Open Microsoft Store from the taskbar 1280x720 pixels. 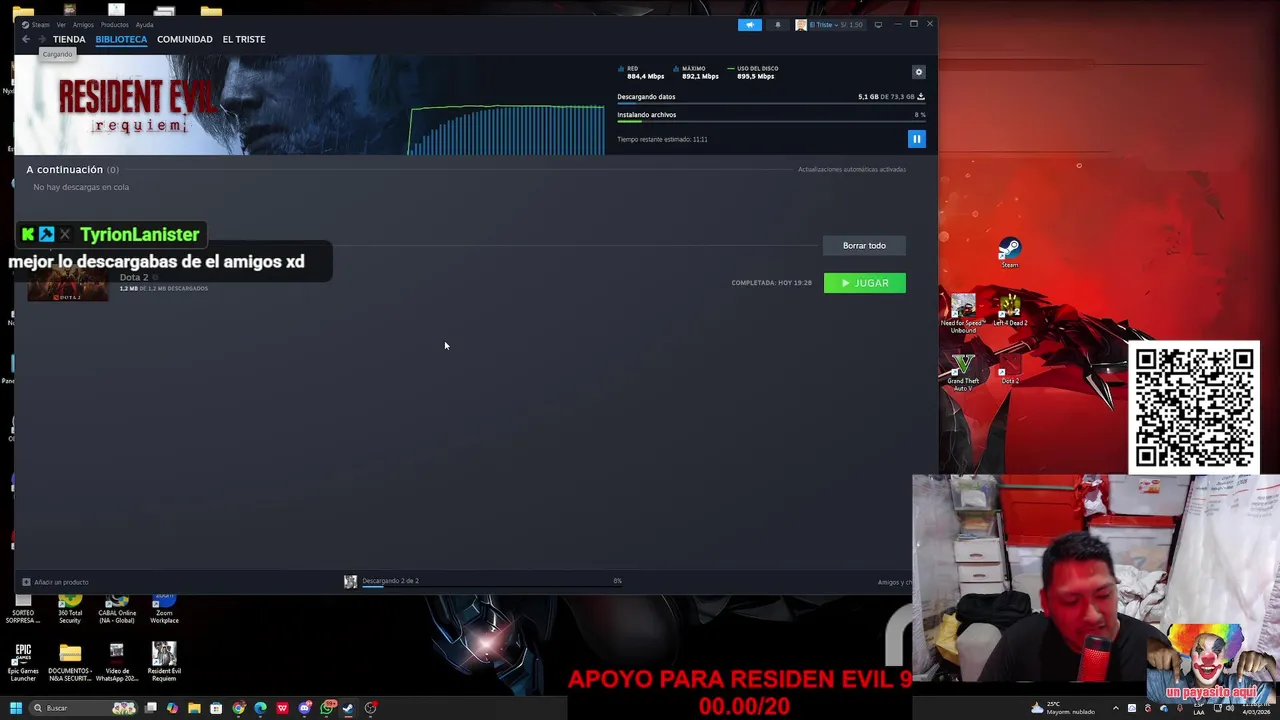pos(216,708)
